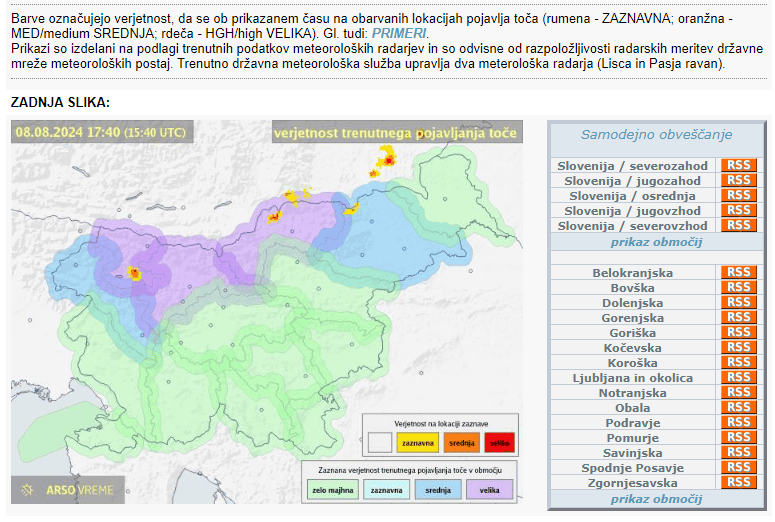Click RSS icon for Slovenija / severozahod
This screenshot has width=775, height=522.
pyautogui.click(x=738, y=166)
